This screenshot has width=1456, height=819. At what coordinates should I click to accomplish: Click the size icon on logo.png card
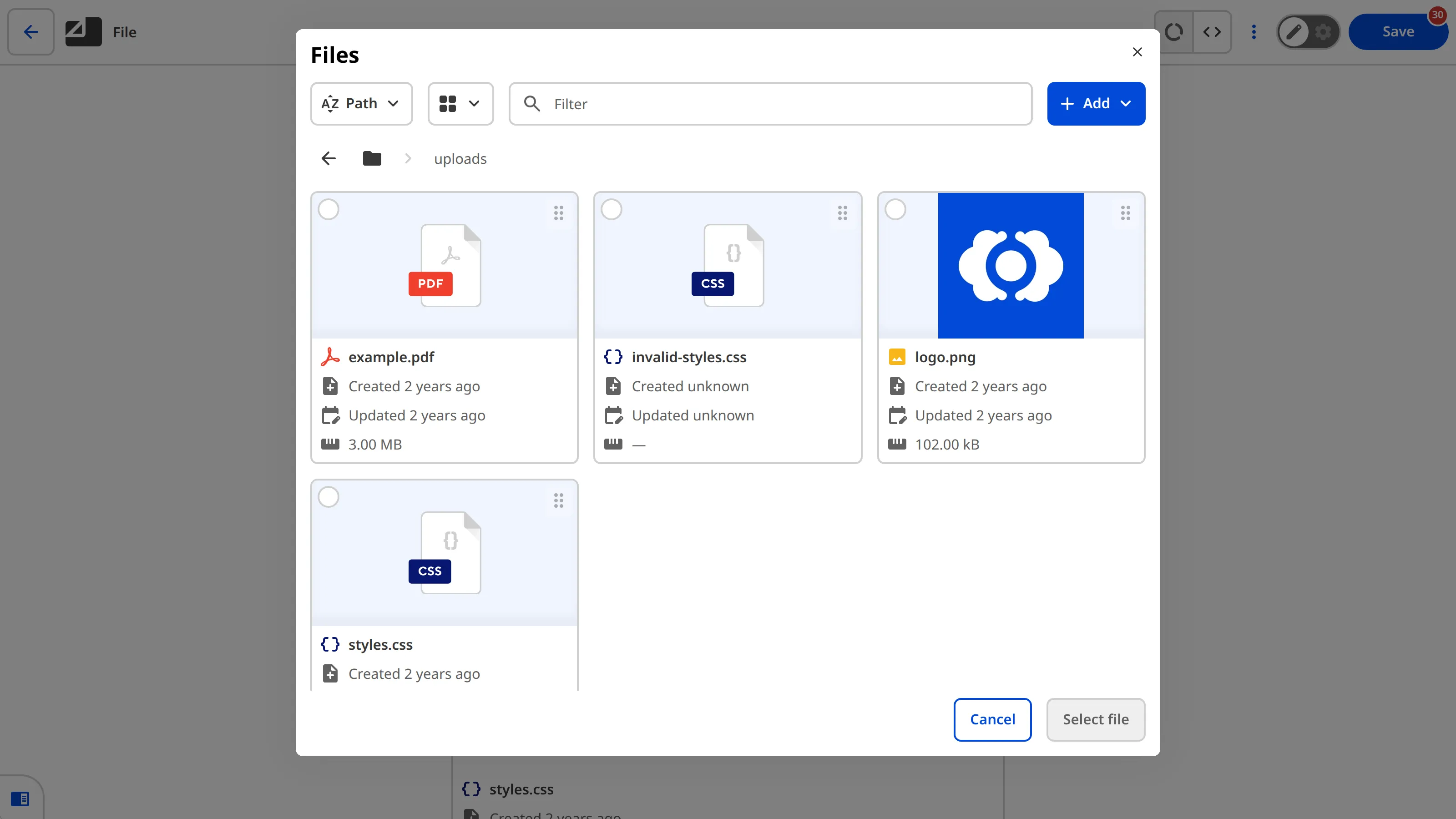click(x=897, y=444)
